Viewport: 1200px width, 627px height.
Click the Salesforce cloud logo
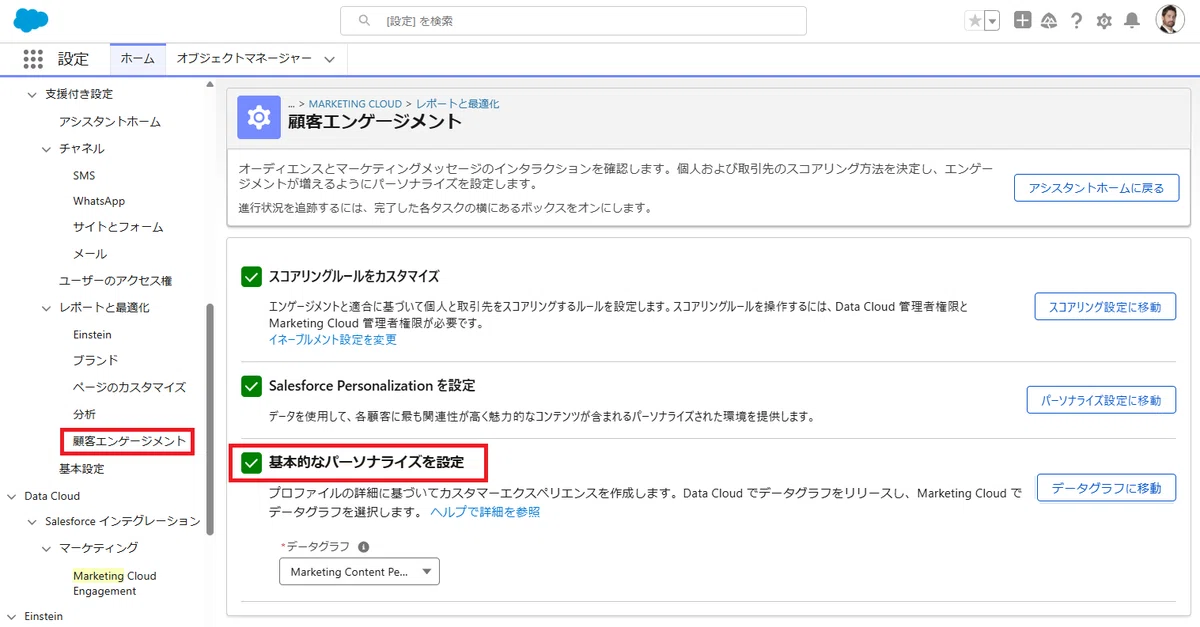coord(31,20)
